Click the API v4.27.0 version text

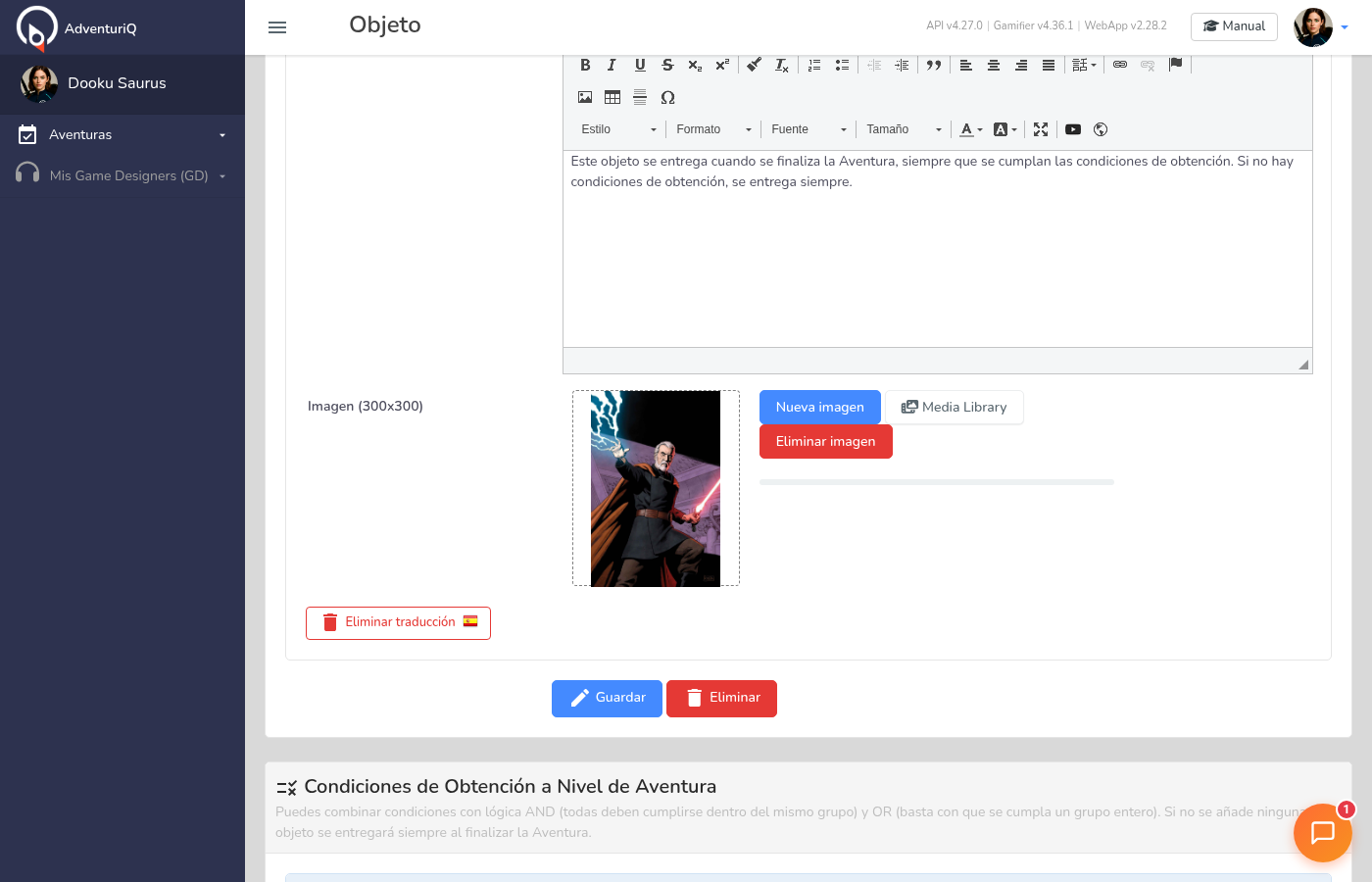[x=954, y=25]
